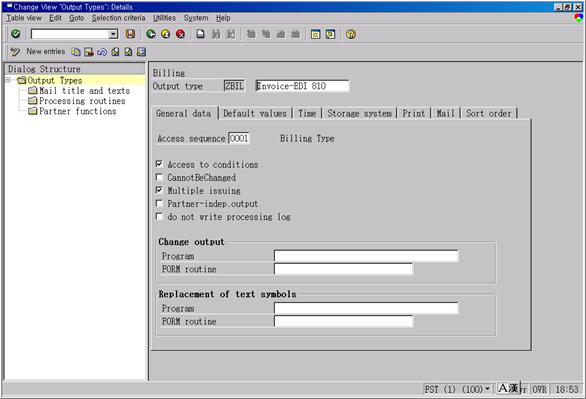Click the Previous Entry icon
Viewport: 586px width, 399px height.
point(115,52)
